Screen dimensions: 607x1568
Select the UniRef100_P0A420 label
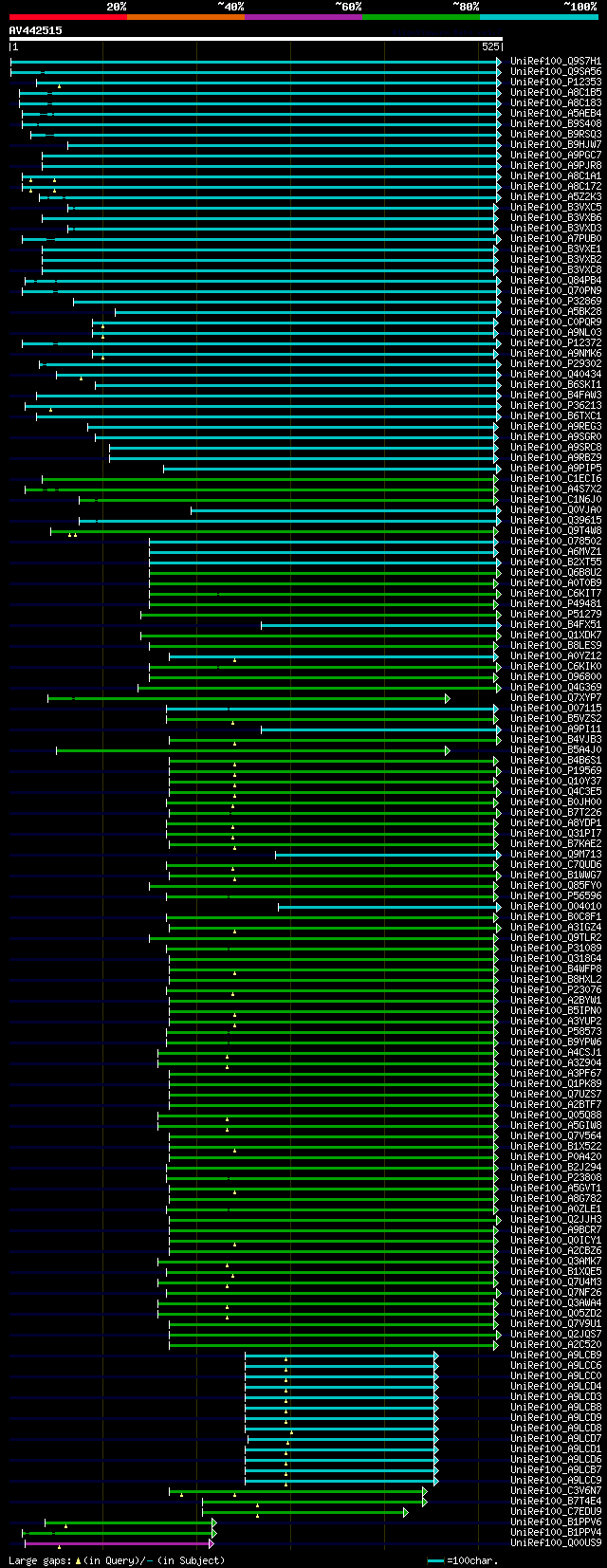tap(556, 1157)
